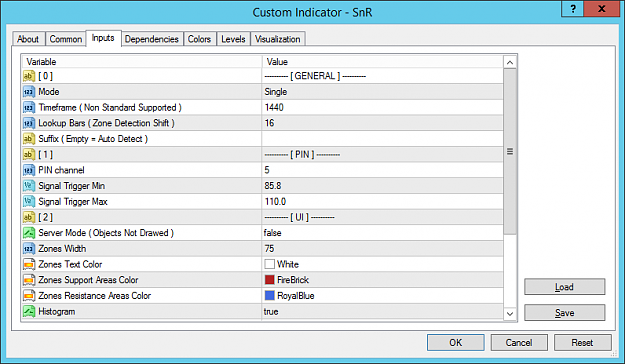Open the Timeframe value 1440 field
This screenshot has height=364, width=625.
point(382,107)
